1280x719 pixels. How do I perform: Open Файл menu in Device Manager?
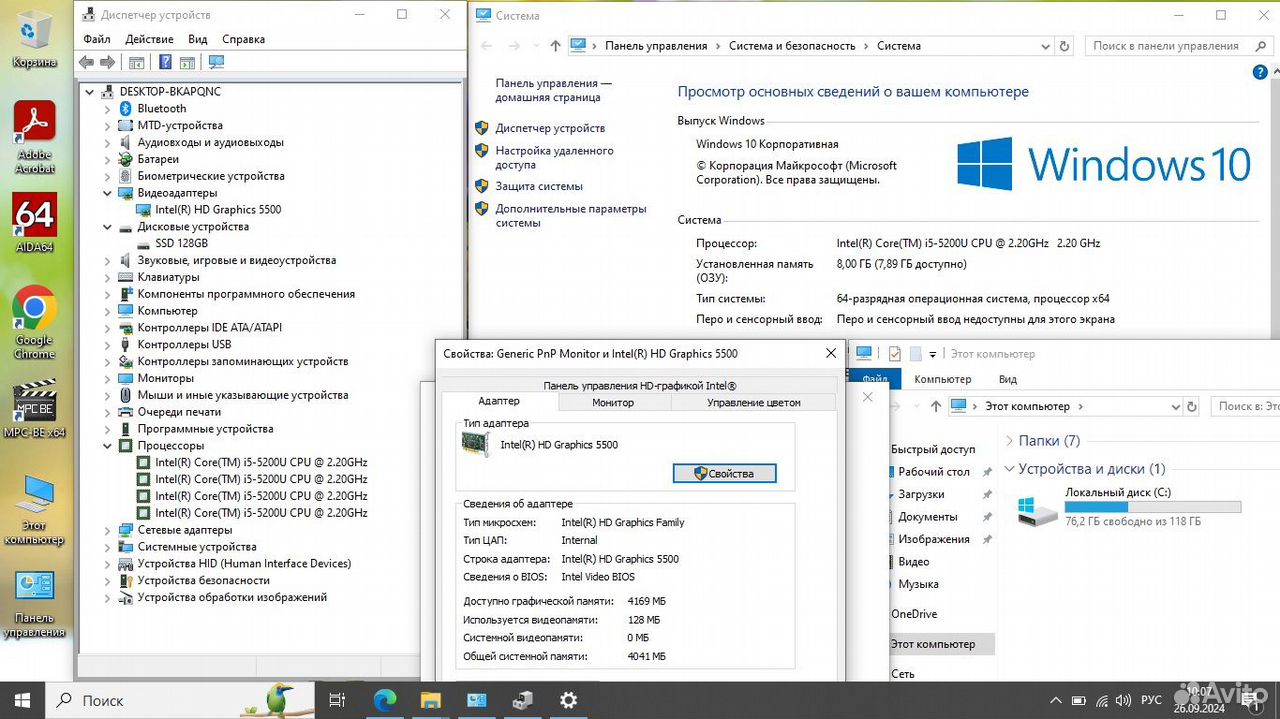tap(97, 39)
